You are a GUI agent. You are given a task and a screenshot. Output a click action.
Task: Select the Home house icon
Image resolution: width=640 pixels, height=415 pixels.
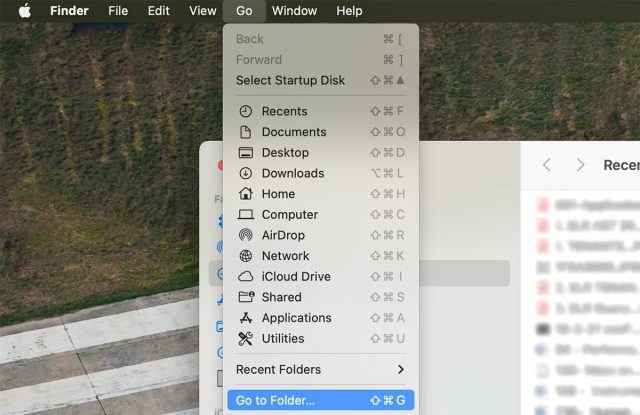click(245, 194)
